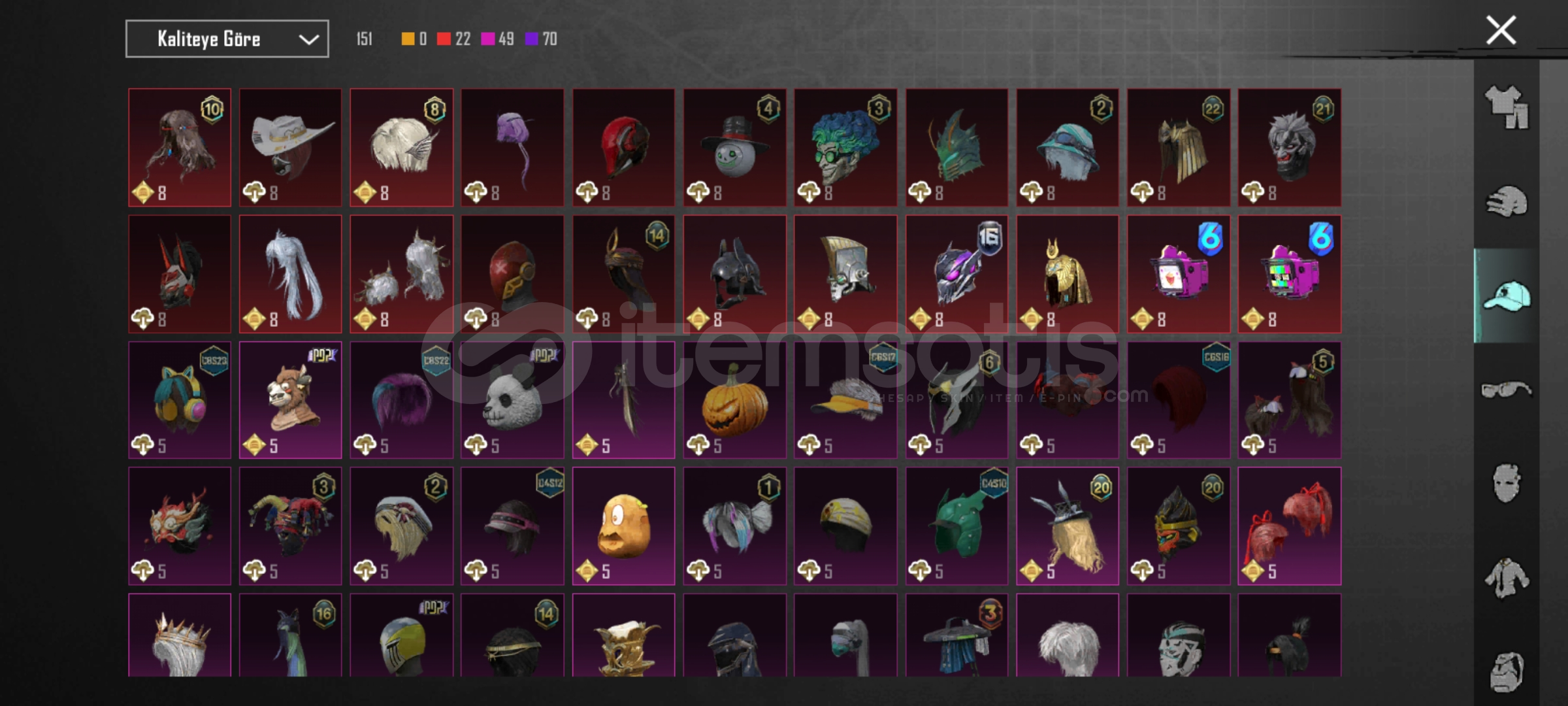Choose the green-haired joker mask item
This screenshot has height=706, width=1568.
(x=845, y=148)
